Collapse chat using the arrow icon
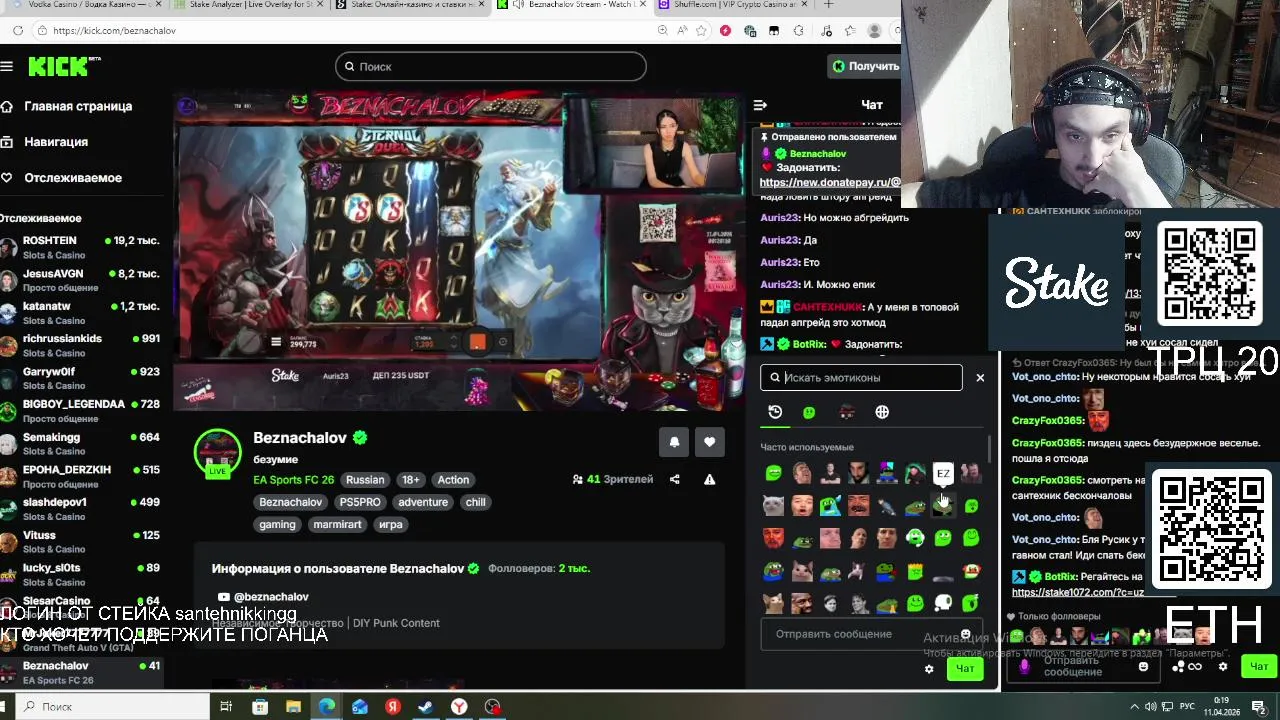Screen dimensions: 1280x720 click(x=760, y=104)
